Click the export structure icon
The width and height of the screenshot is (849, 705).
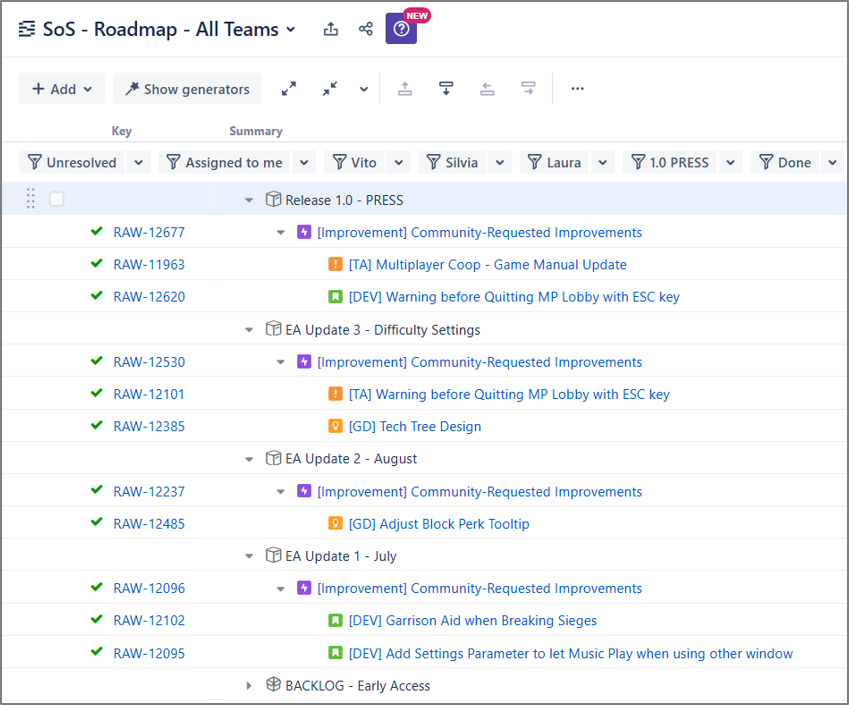coord(331,29)
